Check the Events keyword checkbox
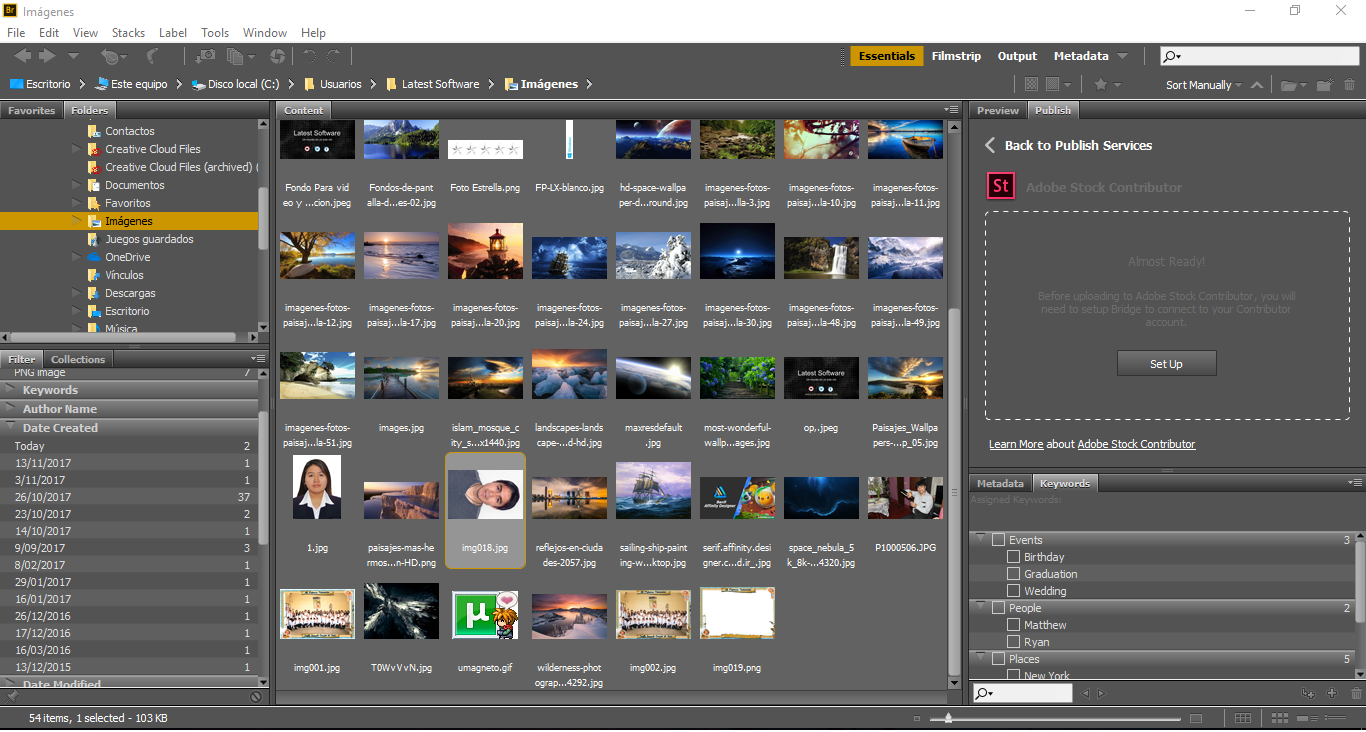Screen dimensions: 1366x732 (x=998, y=540)
